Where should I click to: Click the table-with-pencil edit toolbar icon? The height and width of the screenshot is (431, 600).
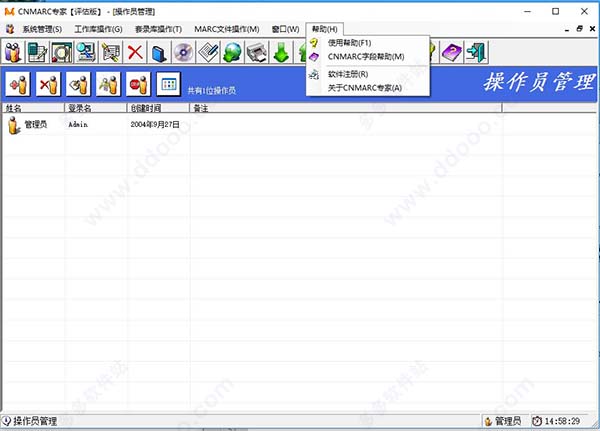(37, 52)
